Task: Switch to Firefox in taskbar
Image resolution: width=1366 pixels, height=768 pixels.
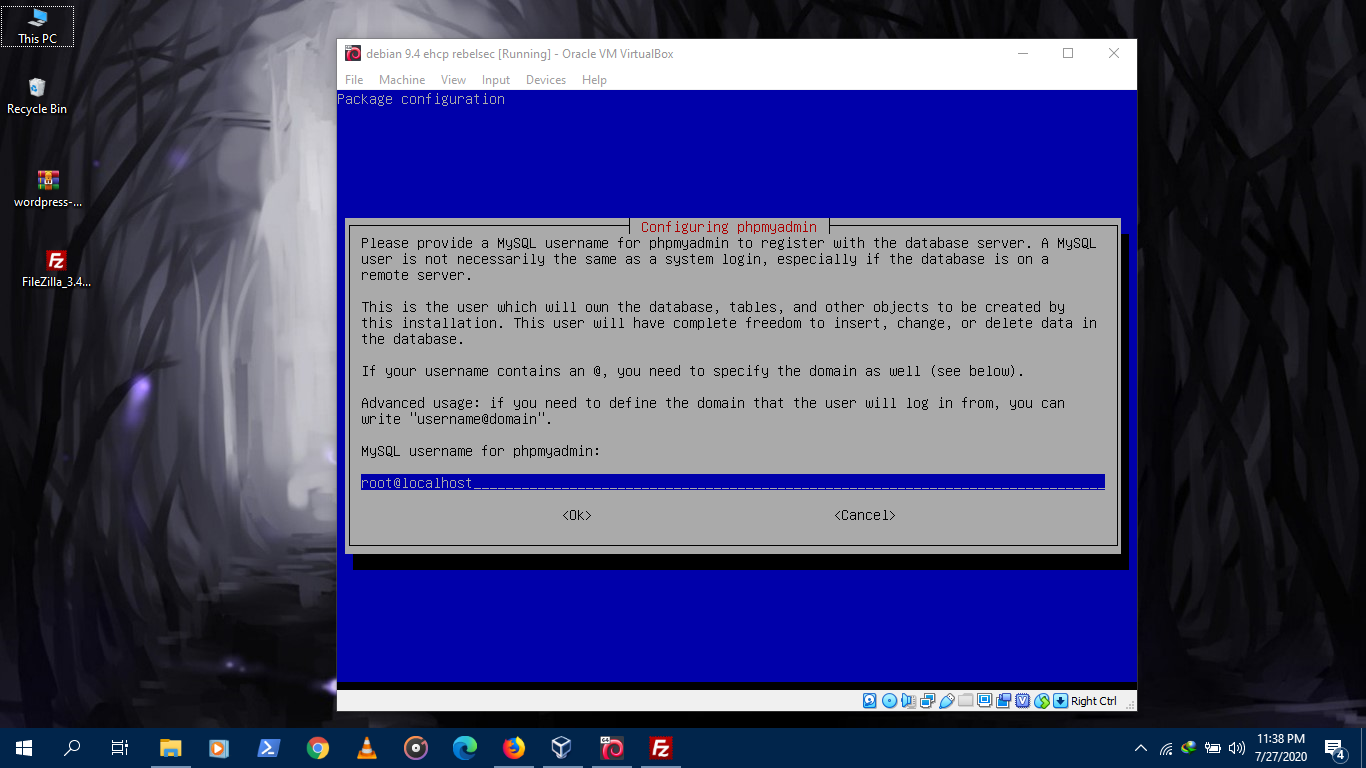Action: pos(514,748)
